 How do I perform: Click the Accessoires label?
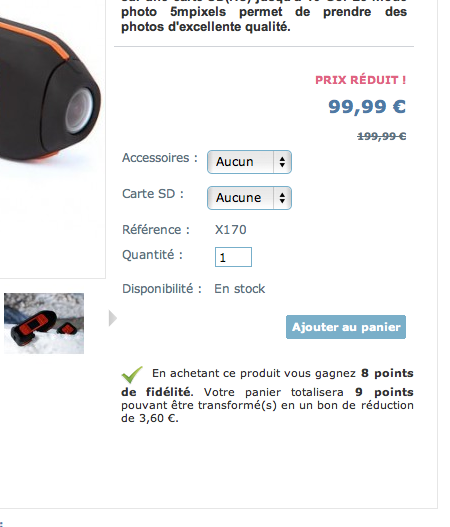[x=160, y=158]
